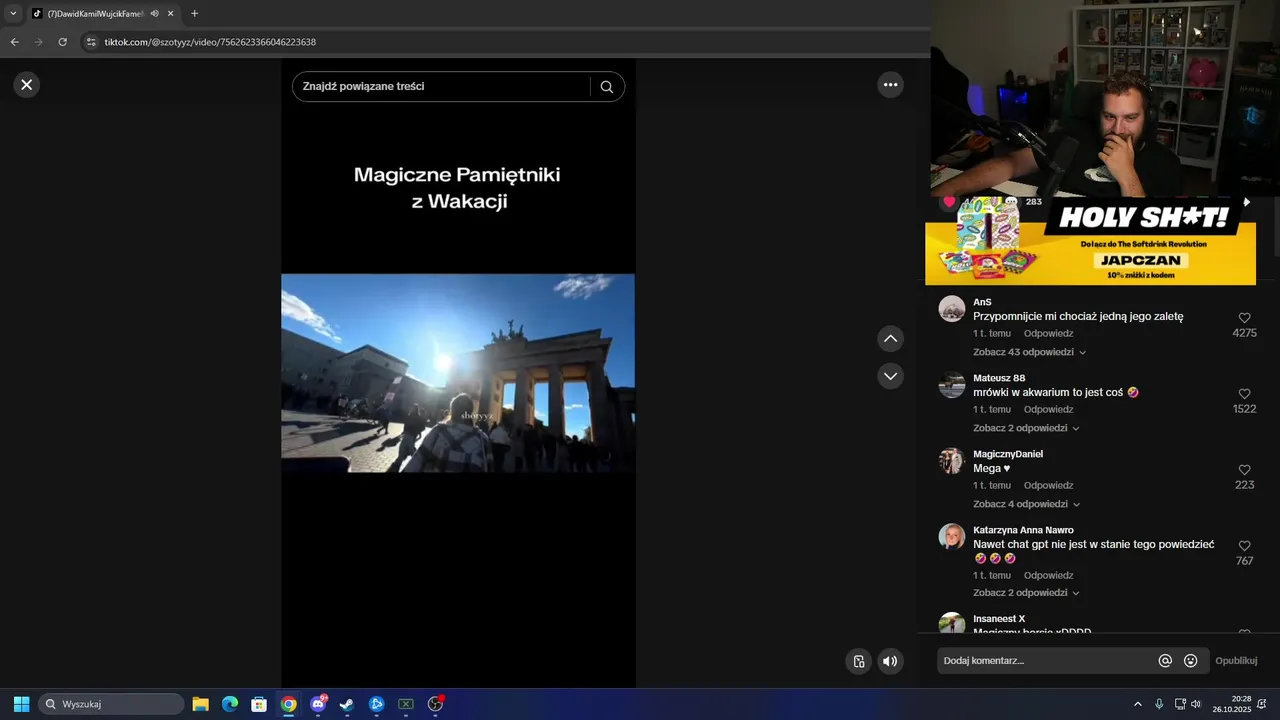Open Microsoft Edge from taskbar

pyautogui.click(x=230, y=704)
